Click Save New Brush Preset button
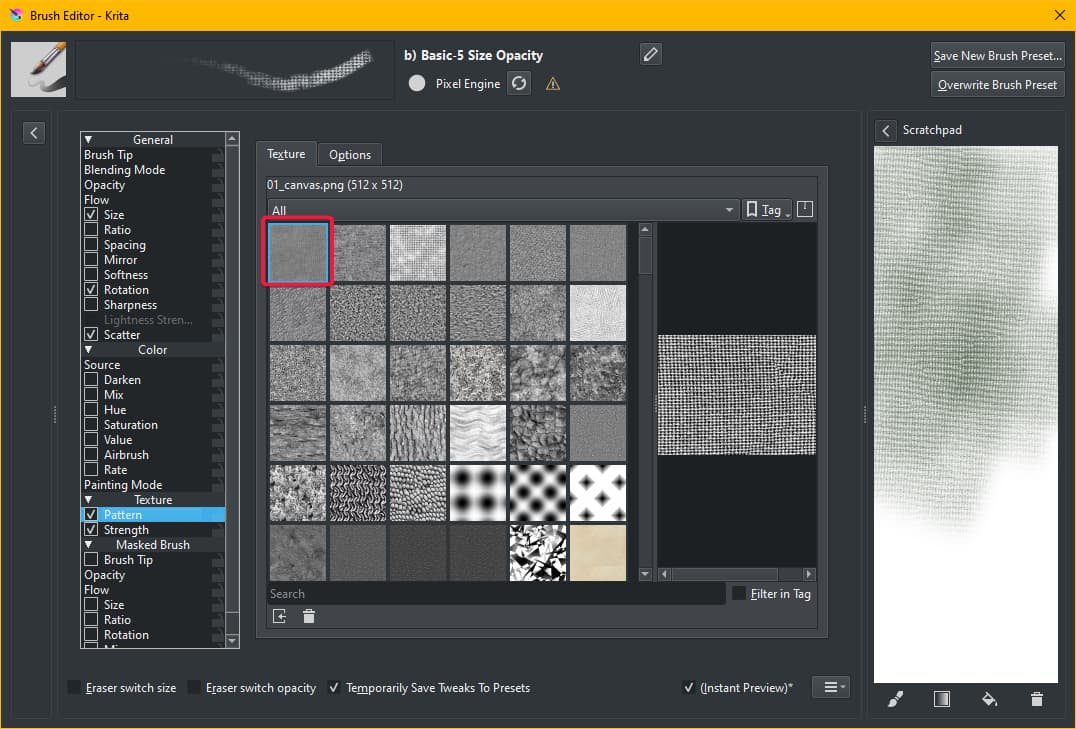Viewport: 1076px width, 729px height. tap(997, 56)
